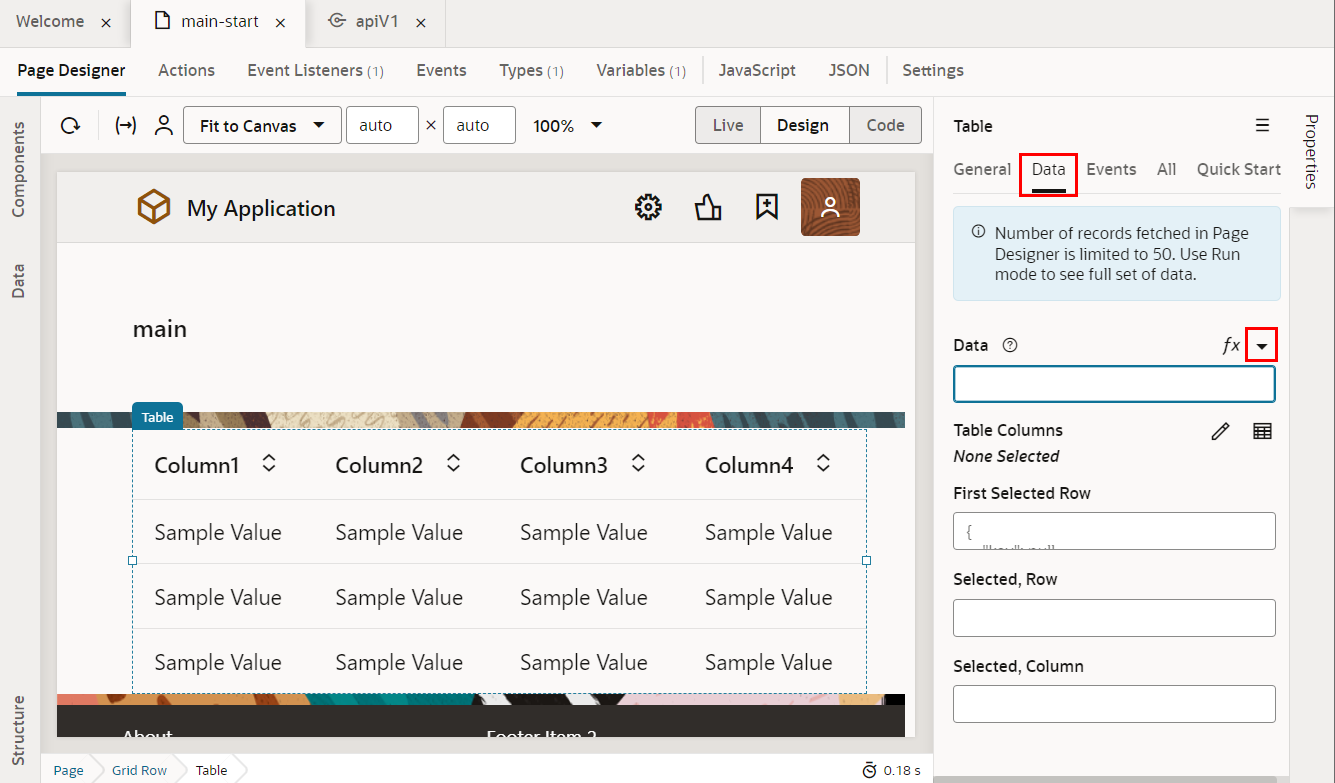Viewport: 1335px width, 783px height.
Task: Switch to Code view
Action: pyautogui.click(x=885, y=126)
